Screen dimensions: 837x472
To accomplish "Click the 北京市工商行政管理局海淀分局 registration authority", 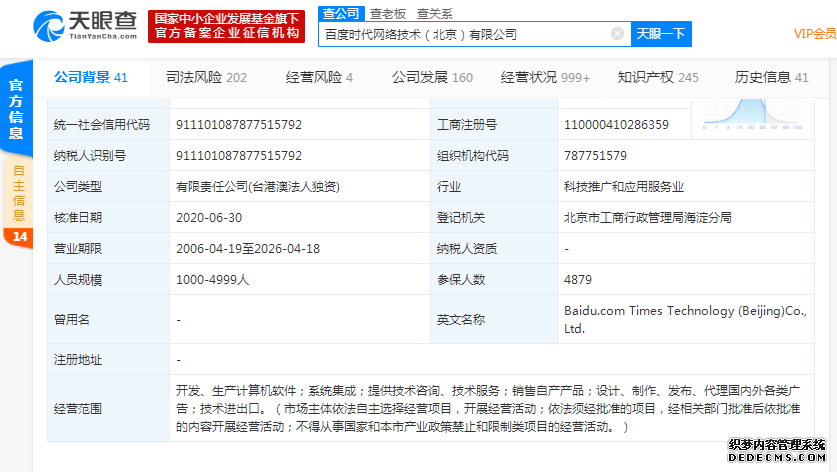I will [648, 218].
